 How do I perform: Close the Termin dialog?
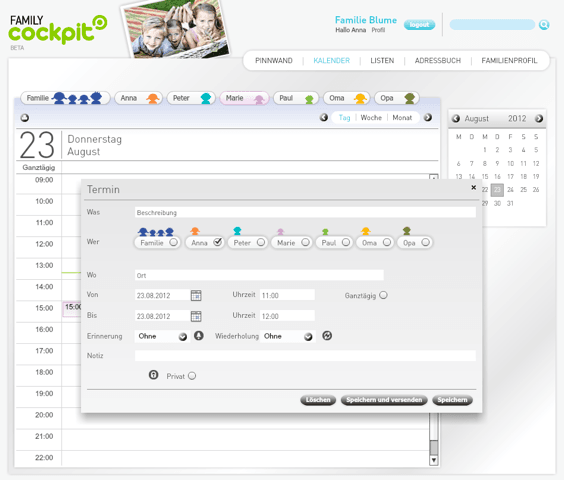[x=474, y=187]
